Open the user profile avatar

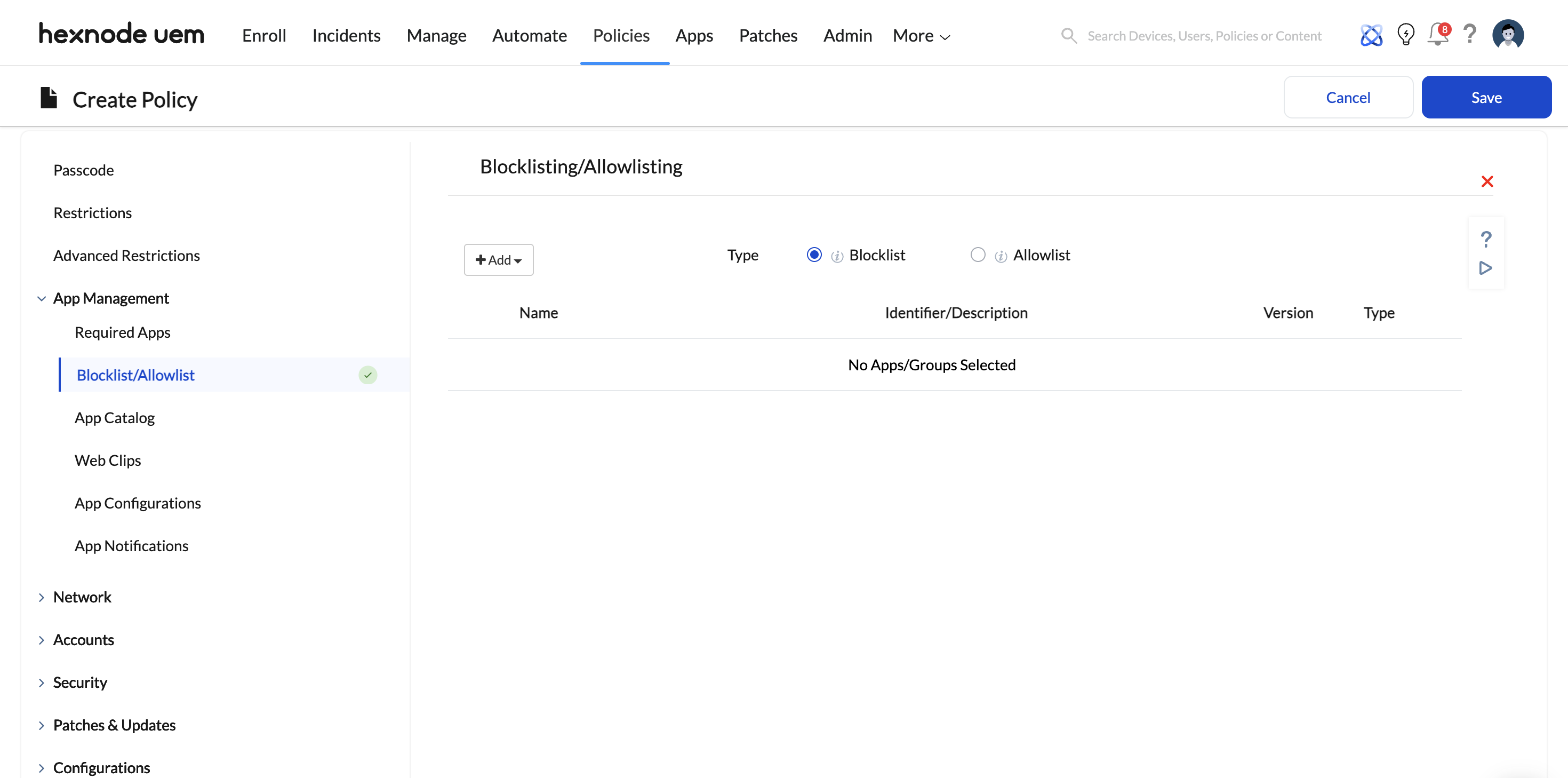(x=1507, y=35)
